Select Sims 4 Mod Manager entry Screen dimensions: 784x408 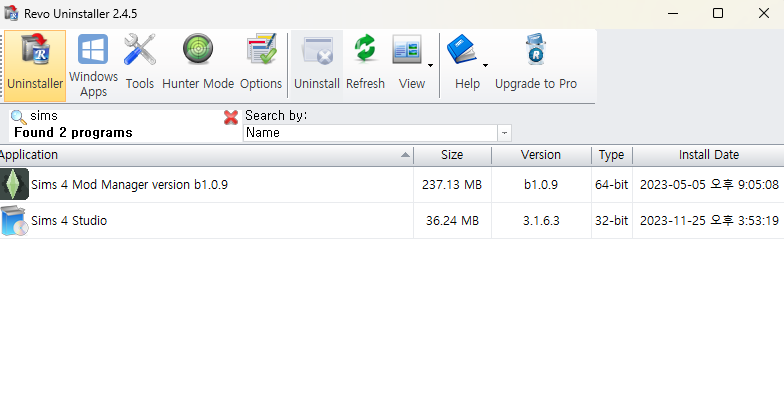[x=129, y=185]
